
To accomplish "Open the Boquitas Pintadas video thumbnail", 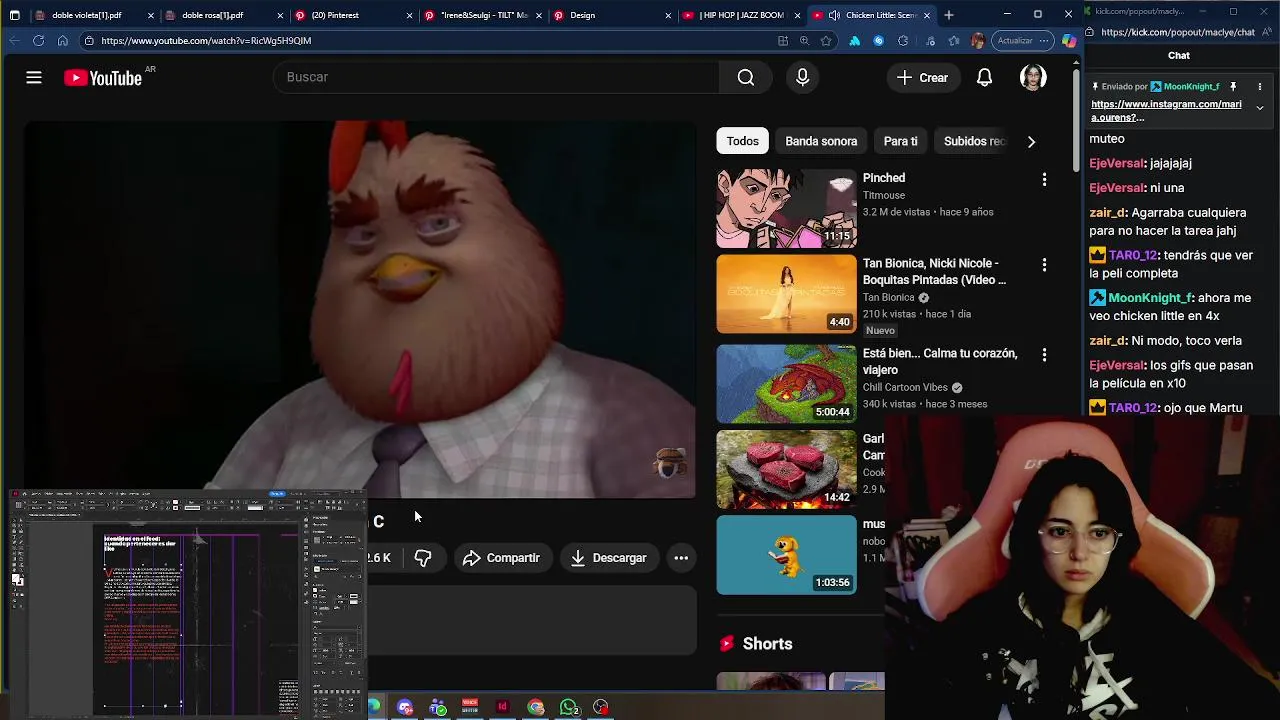I will 786,294.
